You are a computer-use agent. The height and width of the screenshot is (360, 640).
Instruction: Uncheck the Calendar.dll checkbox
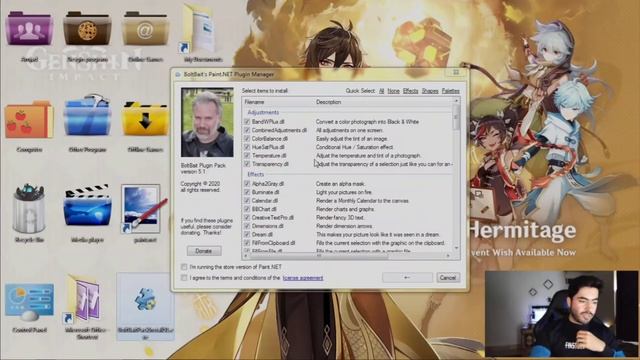247,201
